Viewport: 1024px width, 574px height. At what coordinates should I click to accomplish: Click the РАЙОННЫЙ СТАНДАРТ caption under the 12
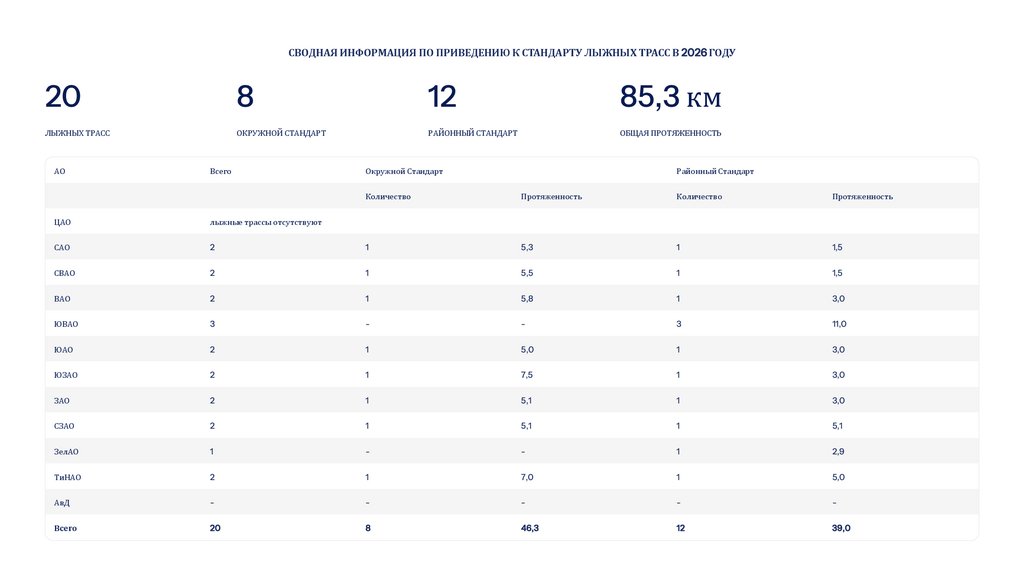pos(473,133)
